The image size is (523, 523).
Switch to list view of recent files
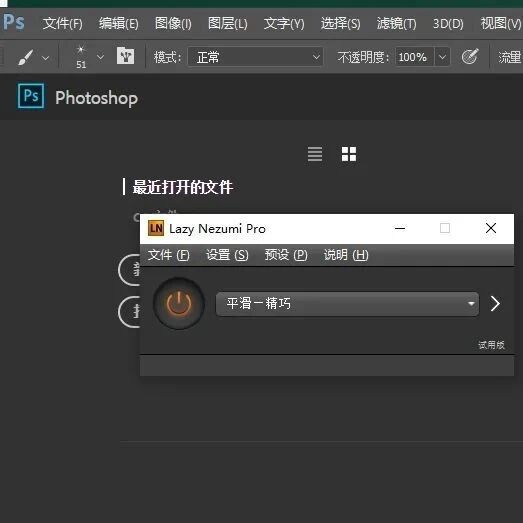[315, 154]
